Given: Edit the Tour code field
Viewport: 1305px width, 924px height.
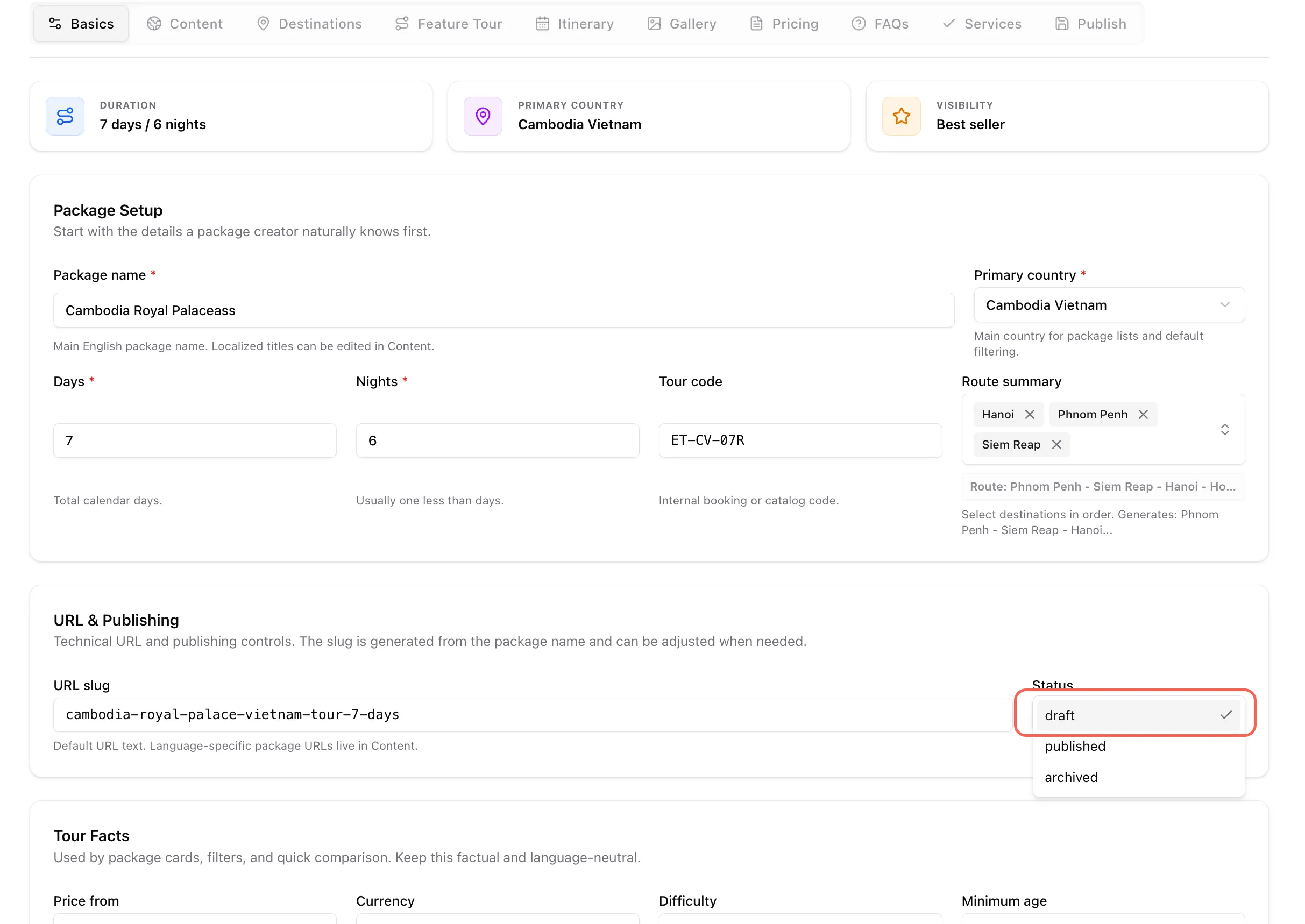Looking at the screenshot, I should [x=800, y=440].
